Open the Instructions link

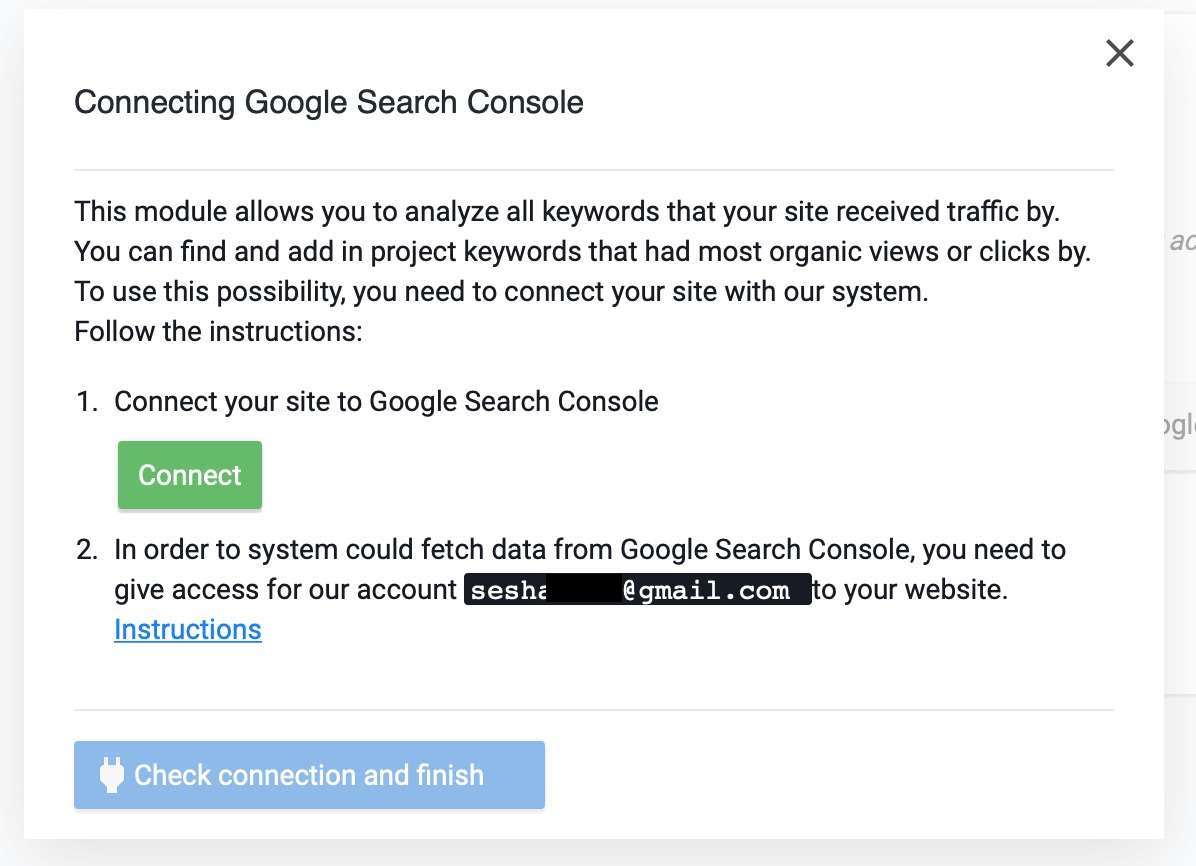(188, 629)
